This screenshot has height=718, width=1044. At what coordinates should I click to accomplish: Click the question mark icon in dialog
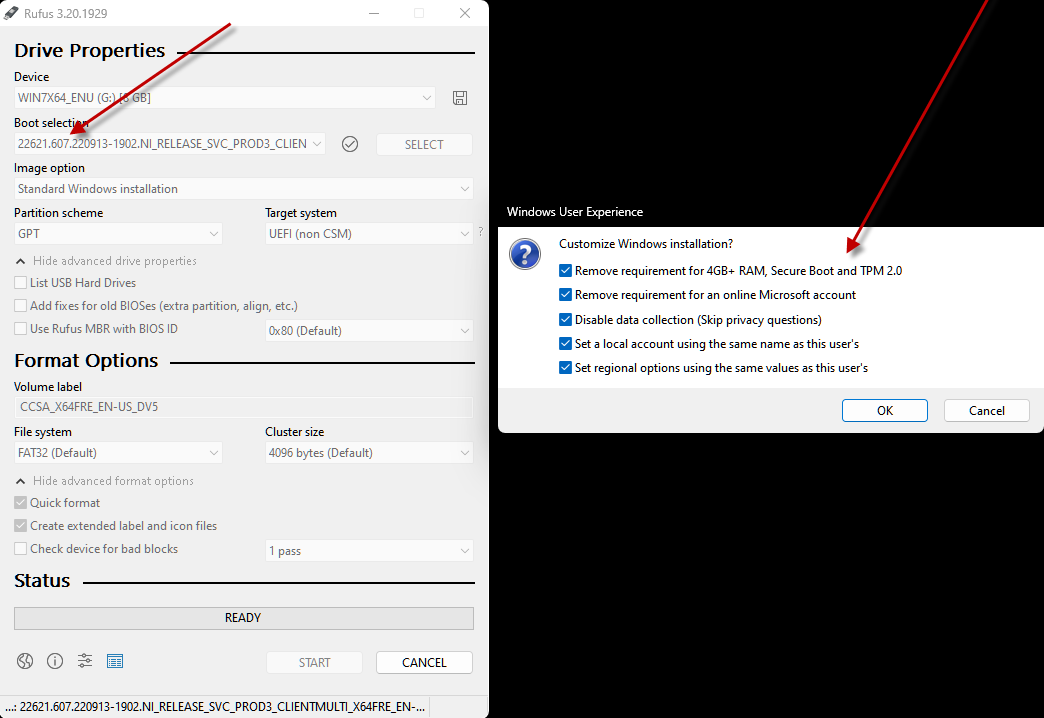(x=525, y=254)
